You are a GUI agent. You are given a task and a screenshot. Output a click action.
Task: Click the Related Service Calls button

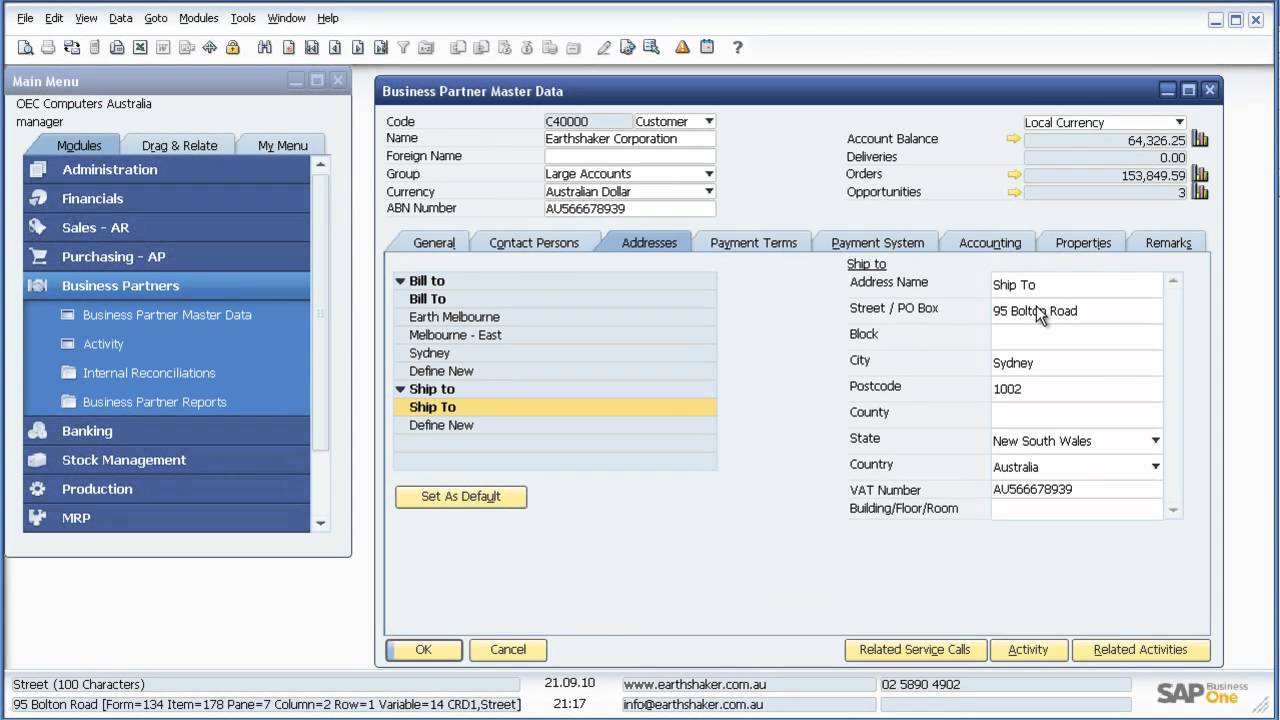click(x=915, y=650)
